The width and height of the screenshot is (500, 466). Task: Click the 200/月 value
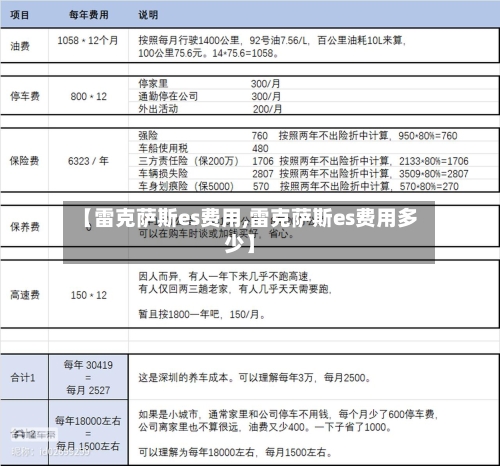pyautogui.click(x=267, y=109)
